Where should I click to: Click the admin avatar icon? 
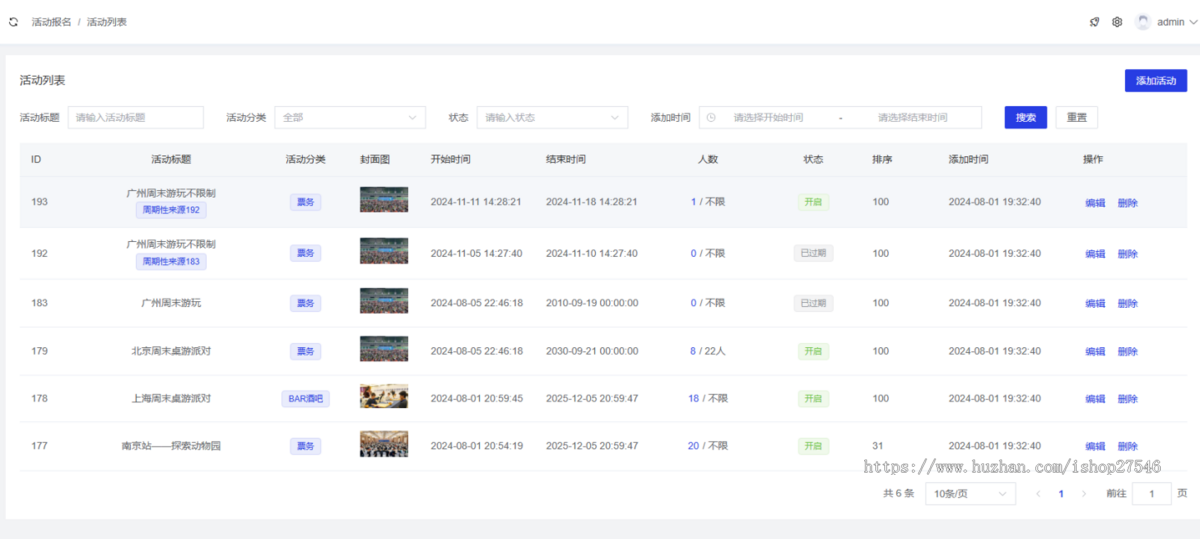(1143, 22)
